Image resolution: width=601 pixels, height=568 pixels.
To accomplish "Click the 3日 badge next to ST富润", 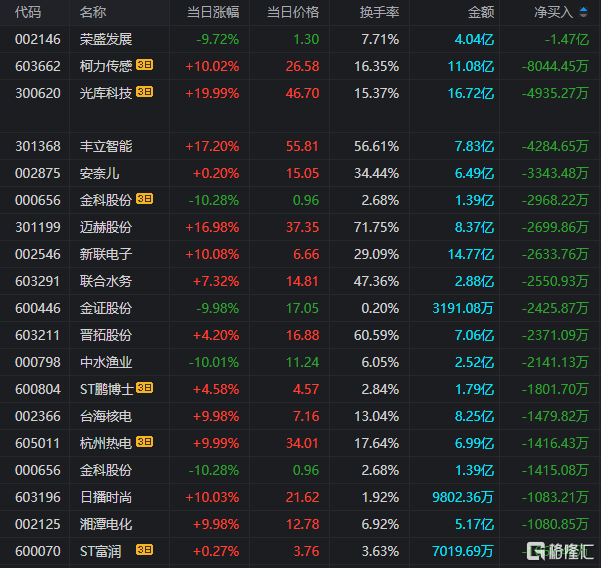I will 145,550.
